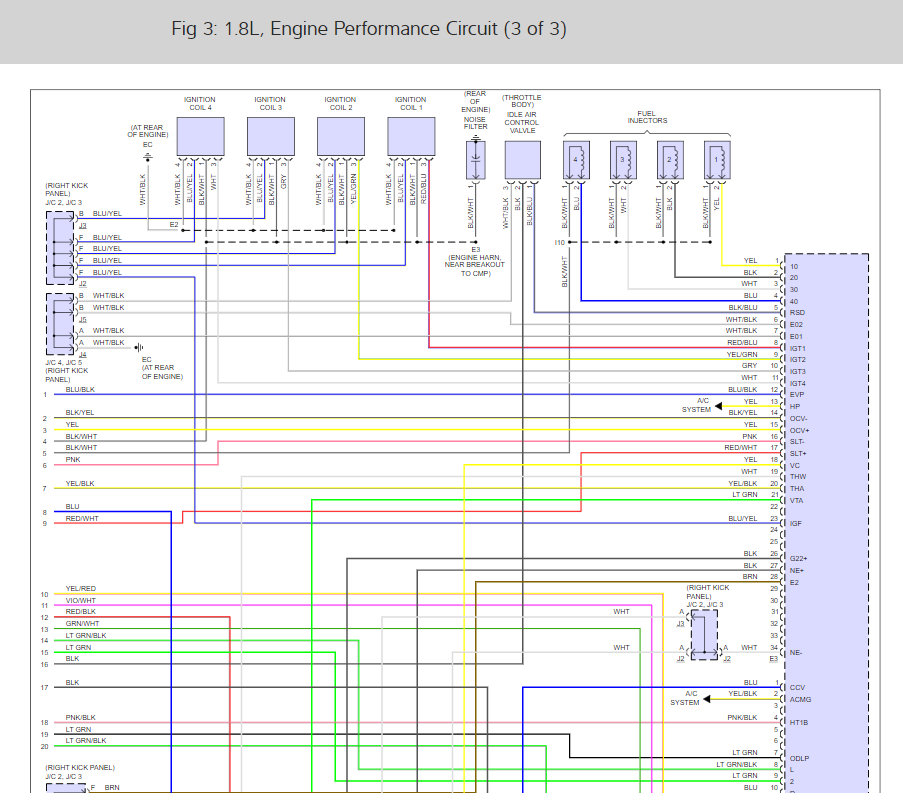Viewport: 903px width, 810px height.
Task: Click the RSD pin label on the ECM
Action: point(797,313)
